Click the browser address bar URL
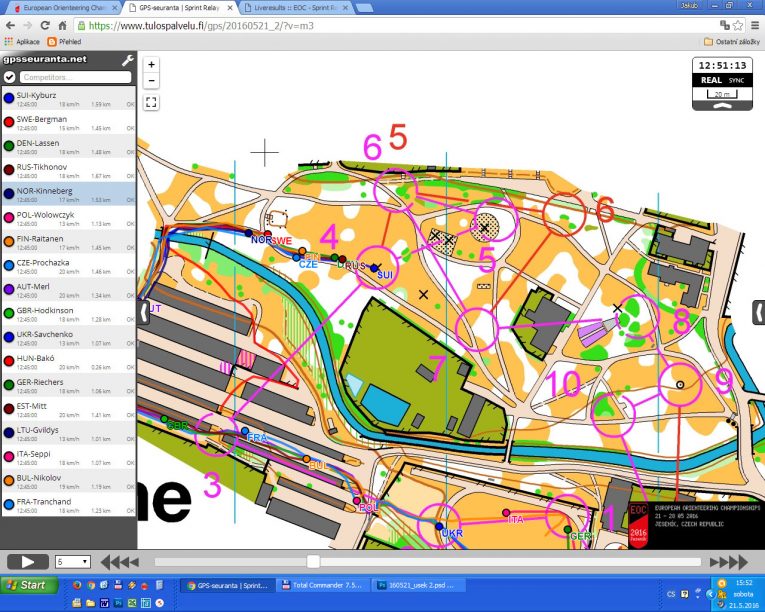Screen dimensions: 765x612 (x=201, y=26)
